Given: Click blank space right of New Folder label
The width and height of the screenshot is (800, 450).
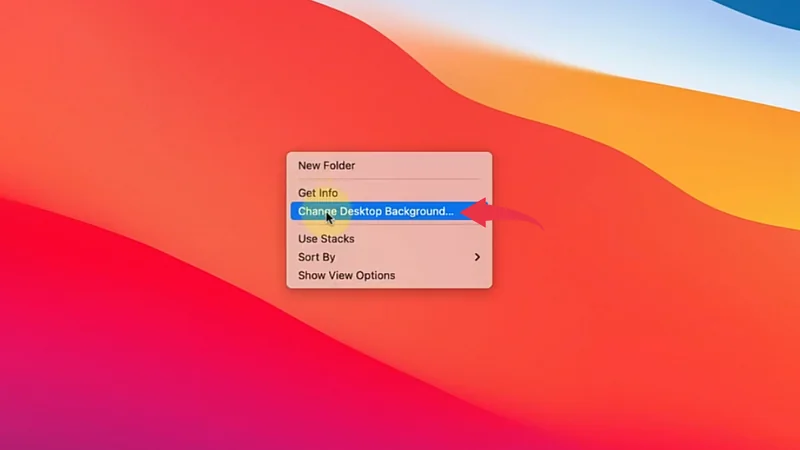Looking at the screenshot, I should click(430, 166).
